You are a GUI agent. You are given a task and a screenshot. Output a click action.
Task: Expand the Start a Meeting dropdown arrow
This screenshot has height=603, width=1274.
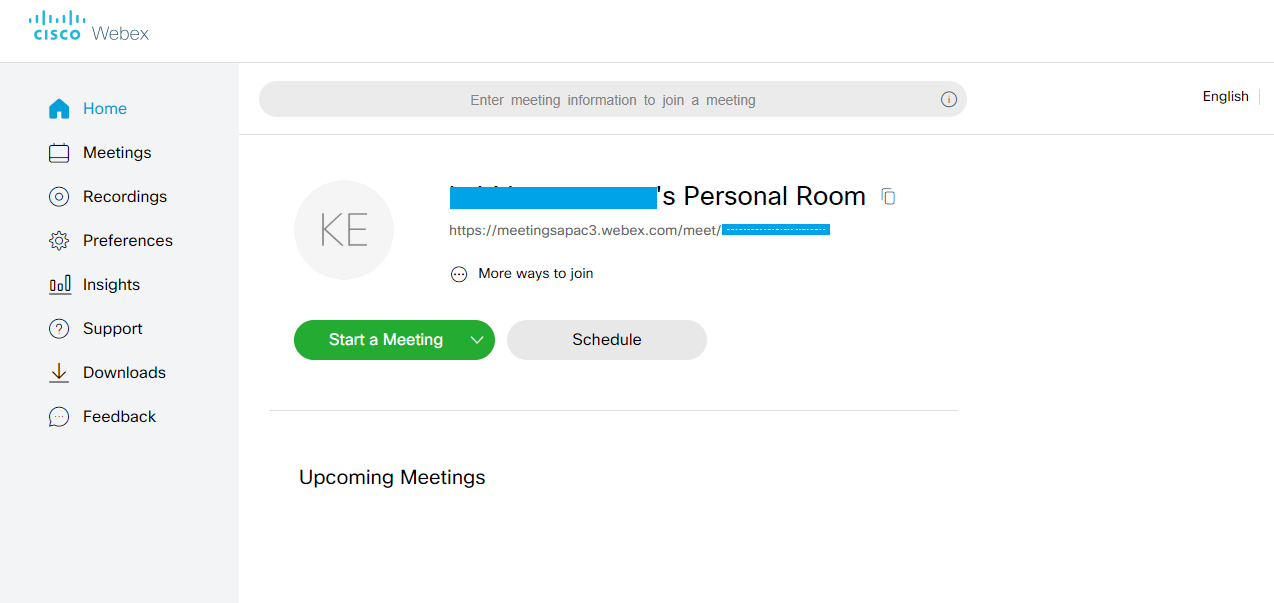click(477, 340)
